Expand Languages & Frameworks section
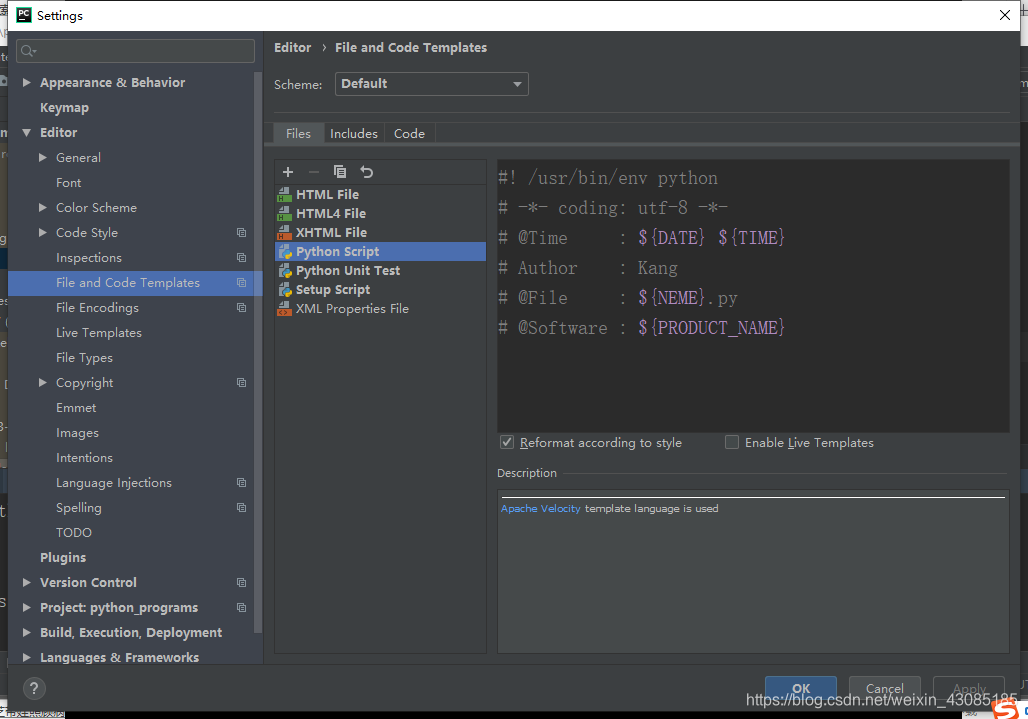Viewport: 1028px width, 719px height. (27, 657)
